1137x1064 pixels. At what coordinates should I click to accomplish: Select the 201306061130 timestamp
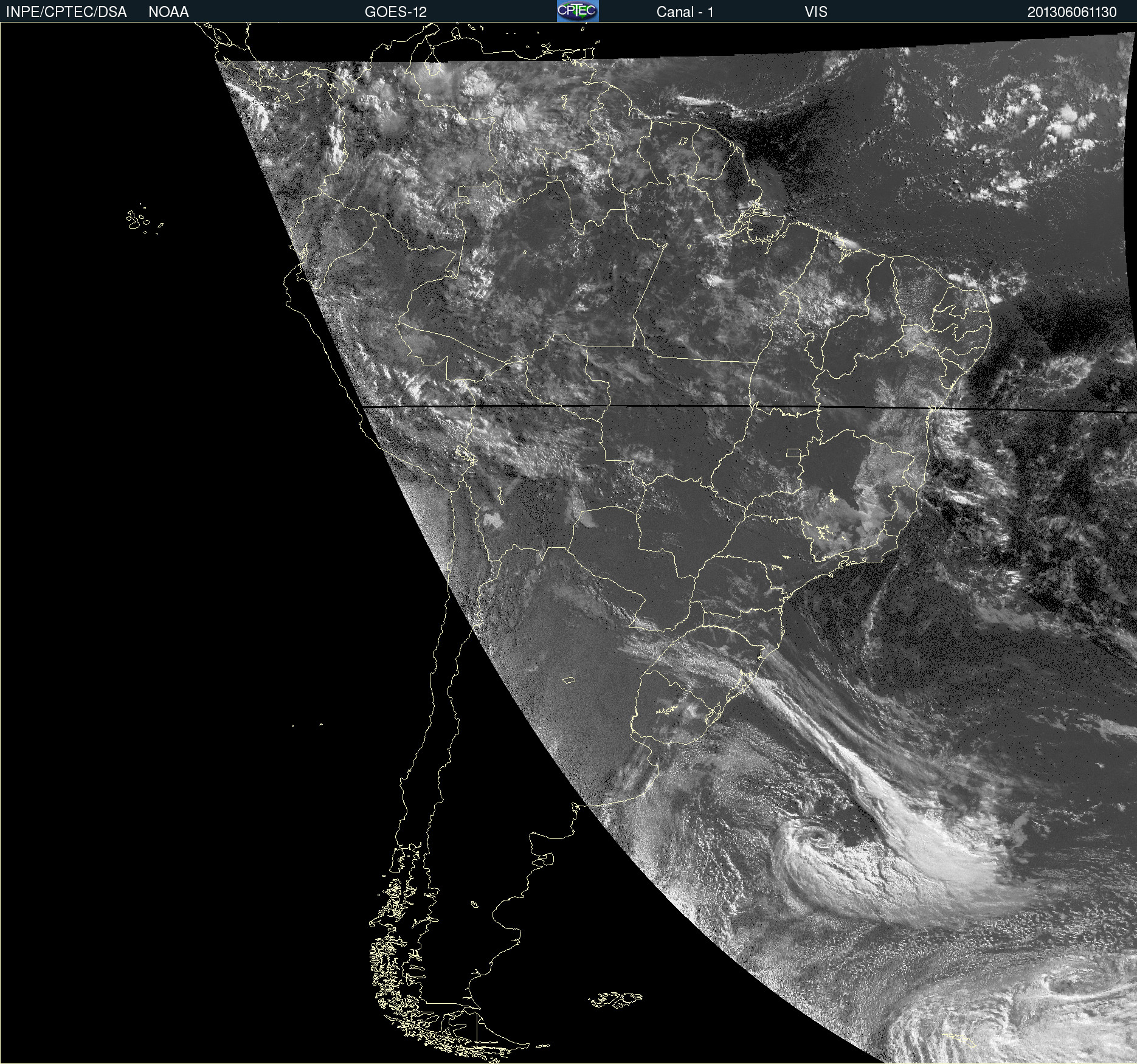click(x=1072, y=12)
